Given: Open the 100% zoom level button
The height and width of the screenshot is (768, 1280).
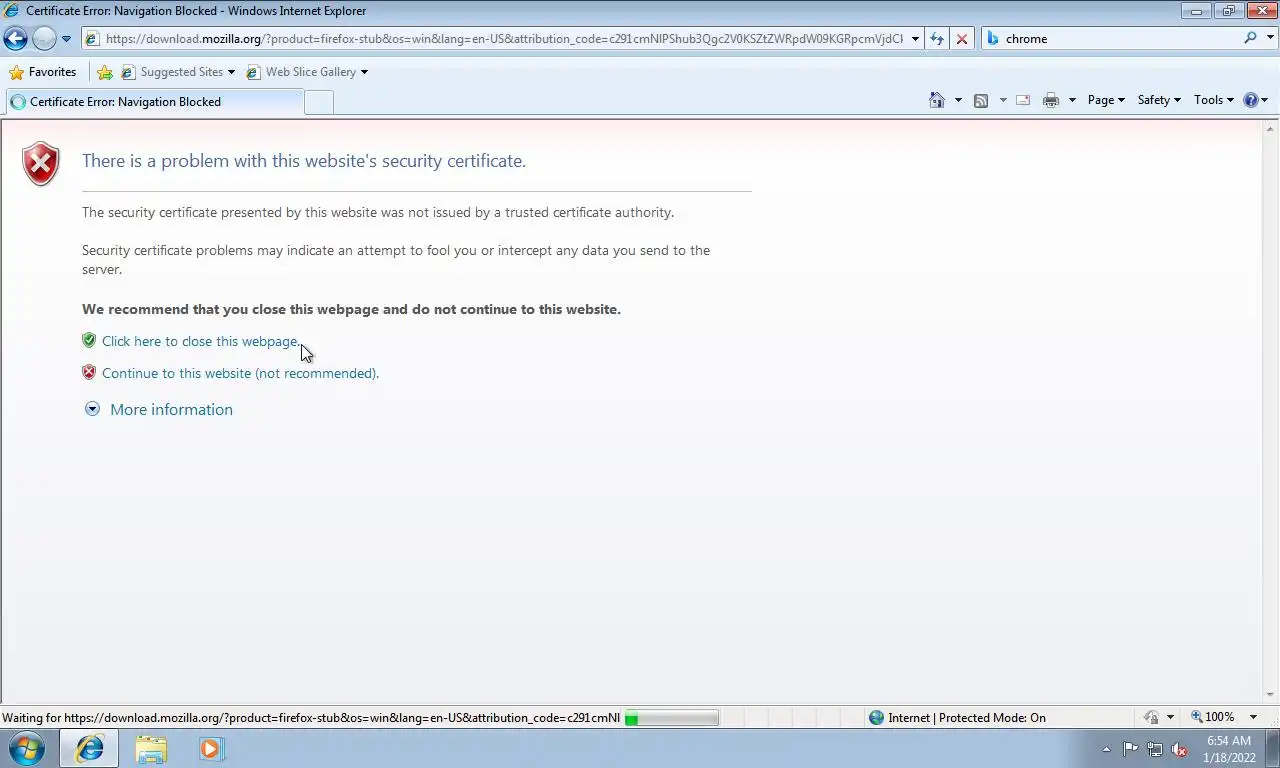Looking at the screenshot, I should 1212,717.
